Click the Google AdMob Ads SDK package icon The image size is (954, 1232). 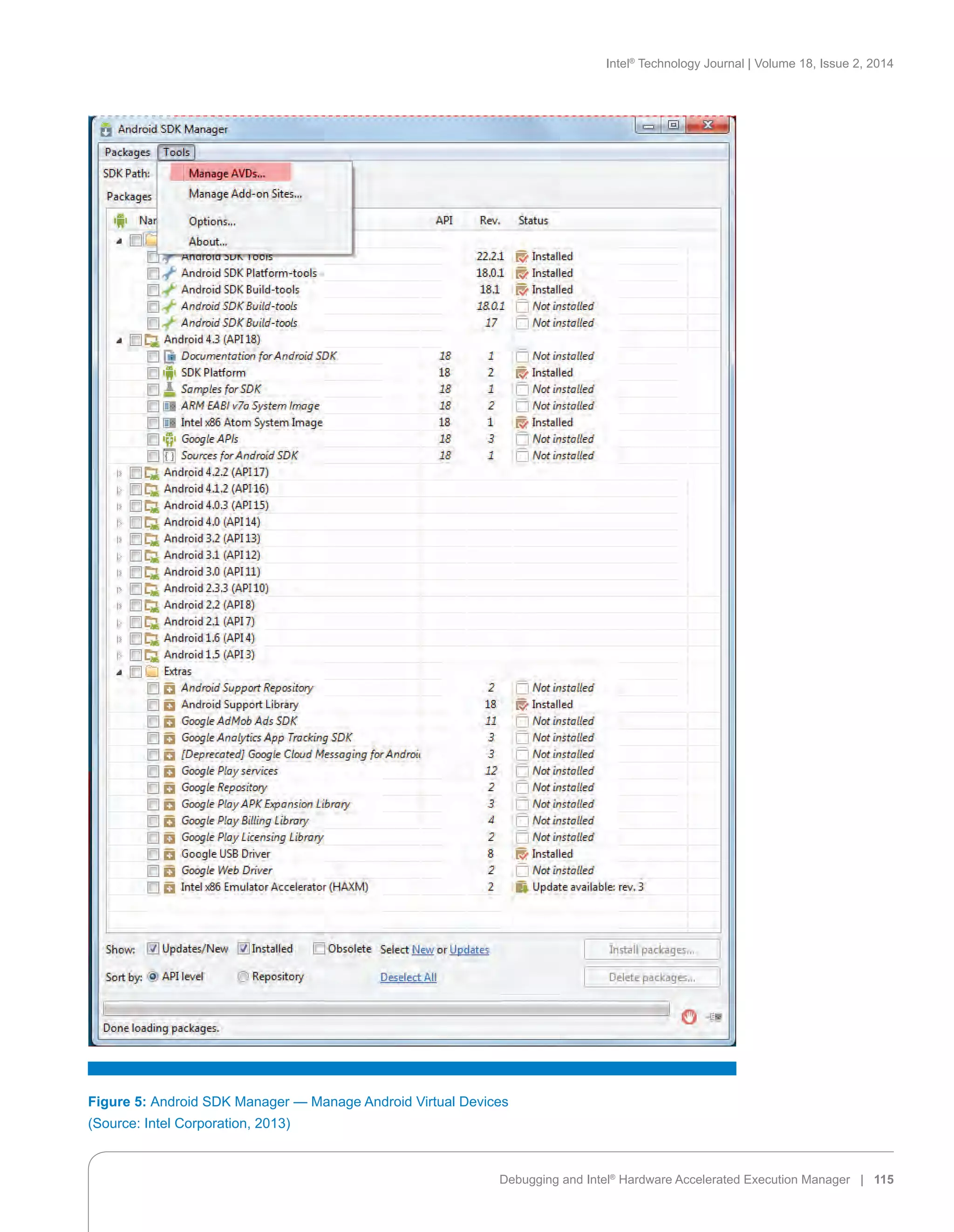coord(169,721)
